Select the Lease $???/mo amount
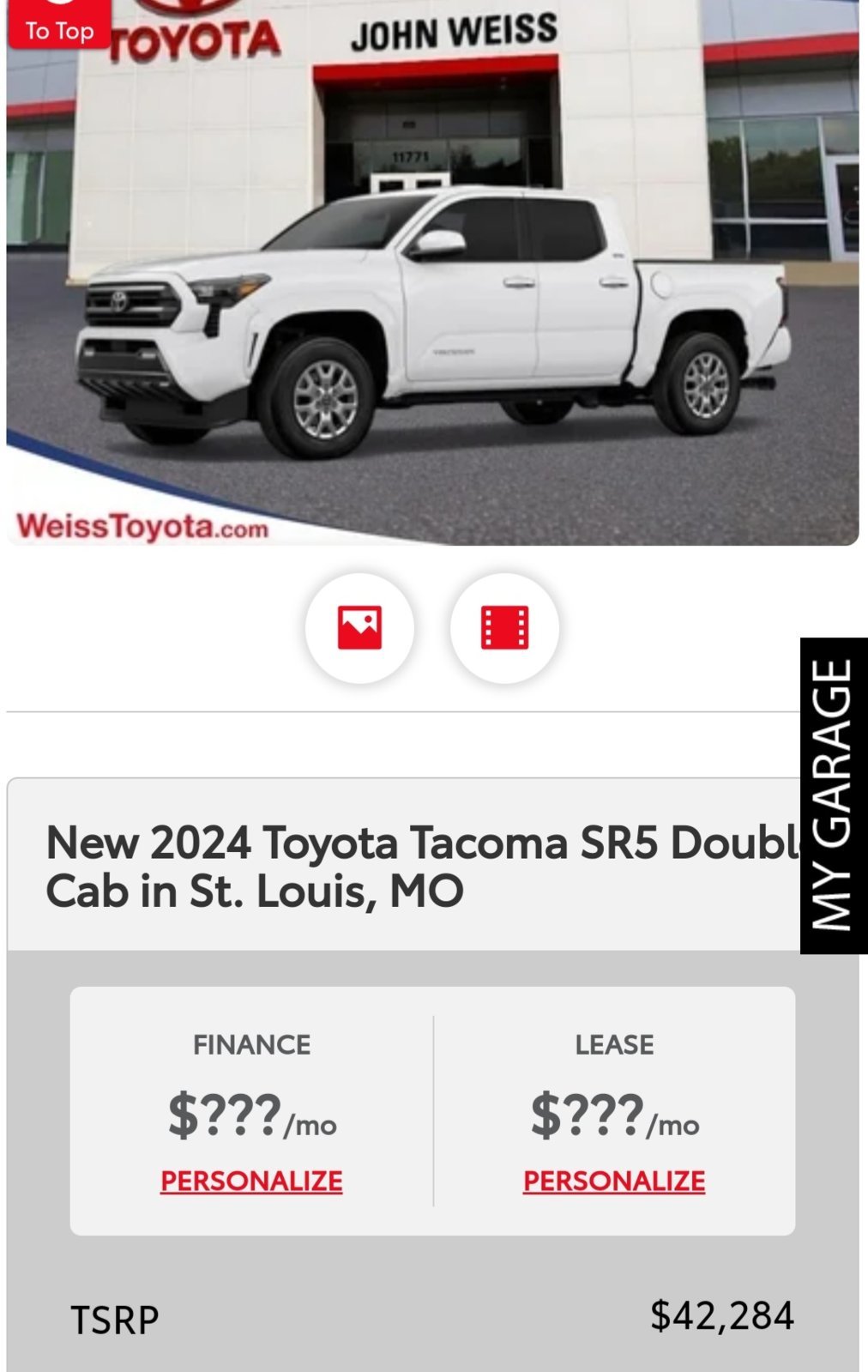This screenshot has height=1372, width=868. click(x=615, y=1115)
